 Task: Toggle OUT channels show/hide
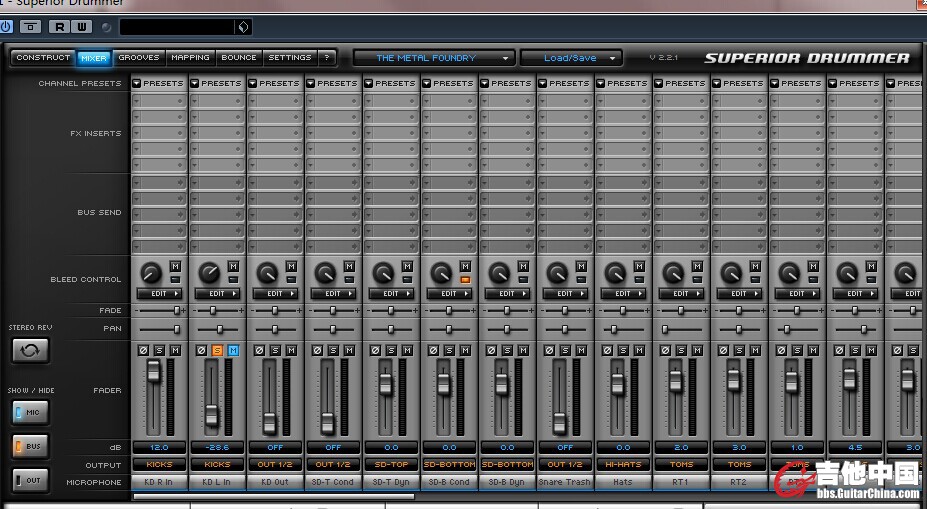click(x=30, y=480)
